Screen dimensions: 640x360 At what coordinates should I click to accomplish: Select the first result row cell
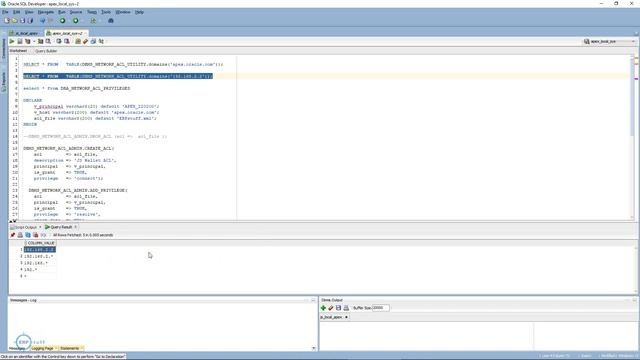pyautogui.click(x=40, y=249)
